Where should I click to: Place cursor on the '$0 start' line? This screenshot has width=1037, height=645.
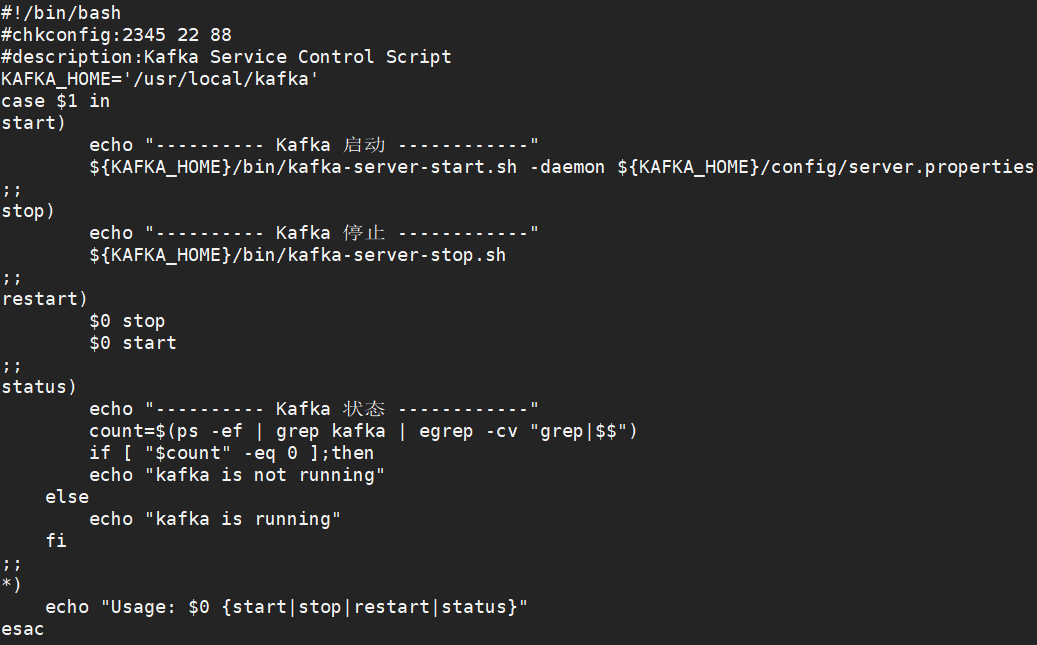(x=132, y=343)
